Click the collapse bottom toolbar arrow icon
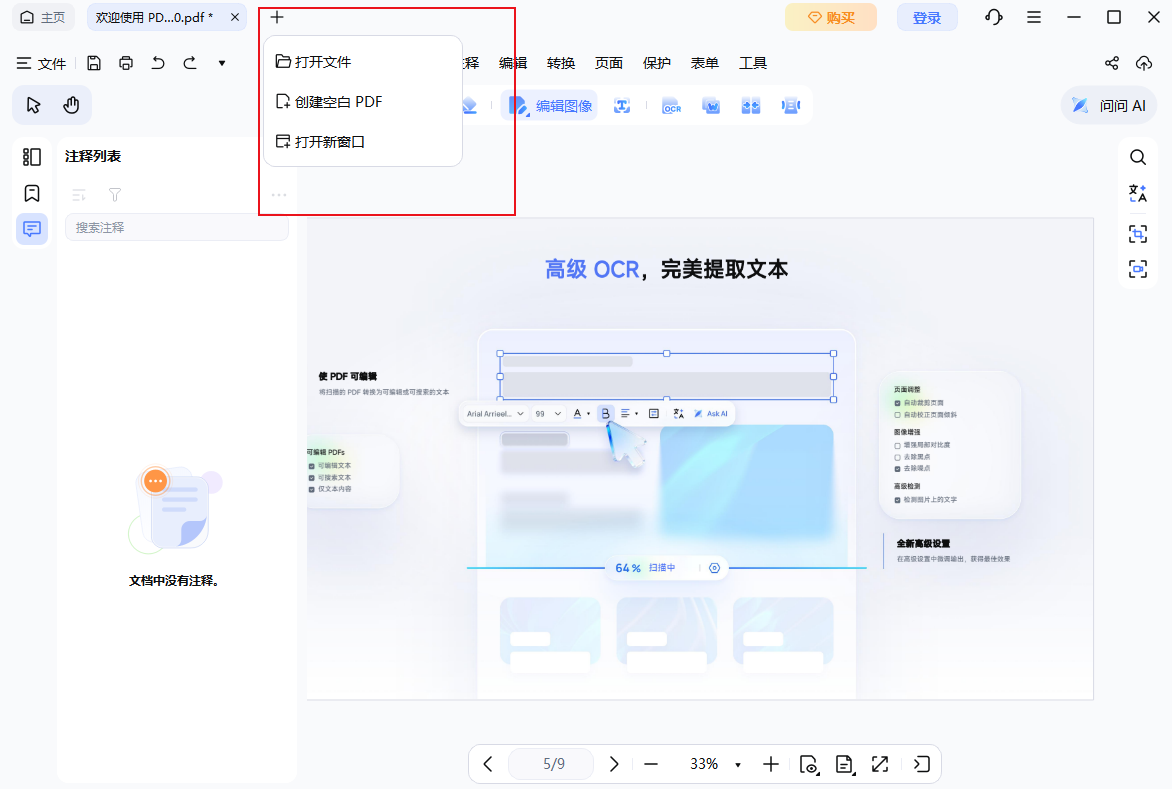The height and width of the screenshot is (789, 1172). click(x=922, y=764)
